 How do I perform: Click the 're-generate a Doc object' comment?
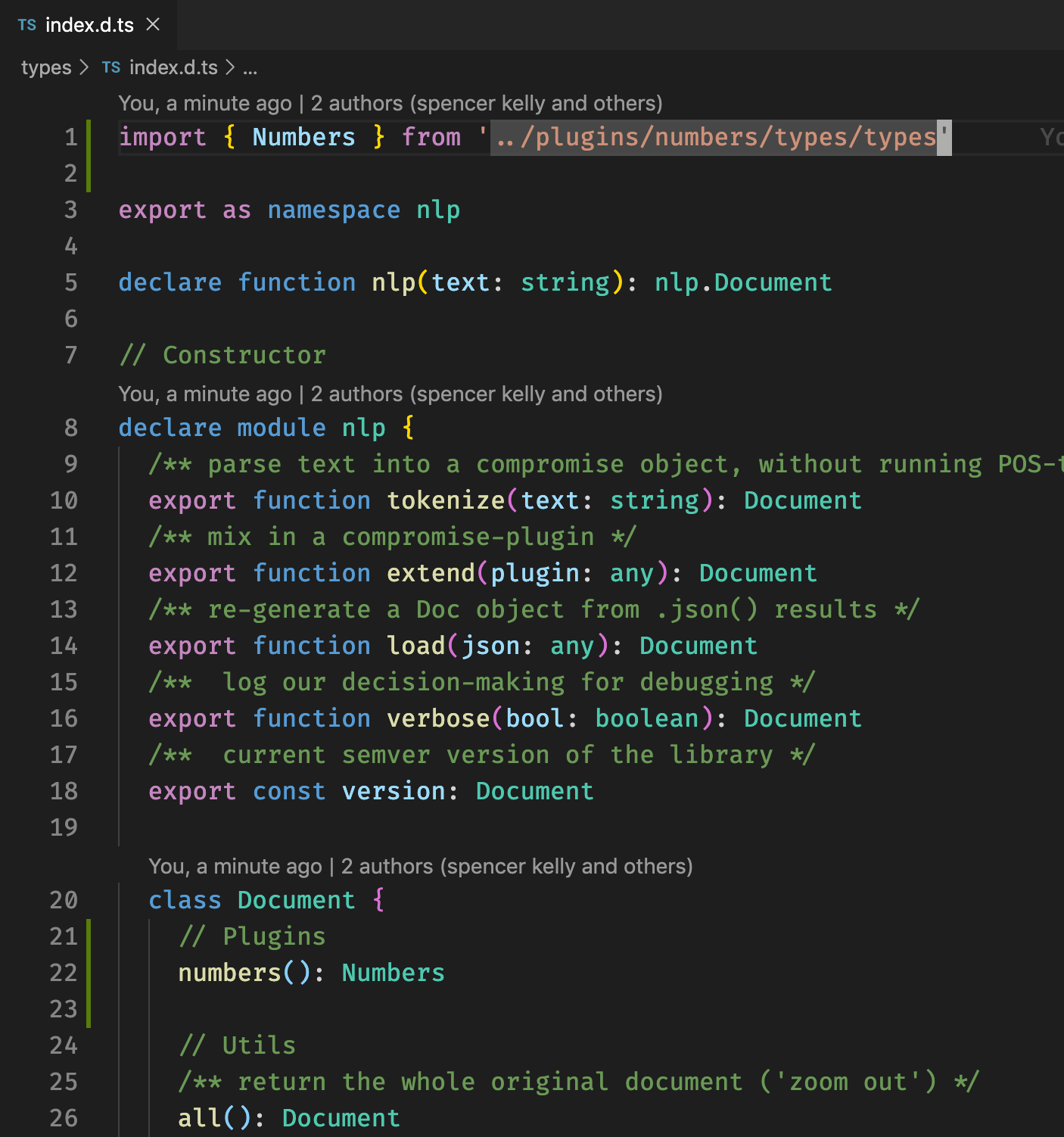pos(534,609)
